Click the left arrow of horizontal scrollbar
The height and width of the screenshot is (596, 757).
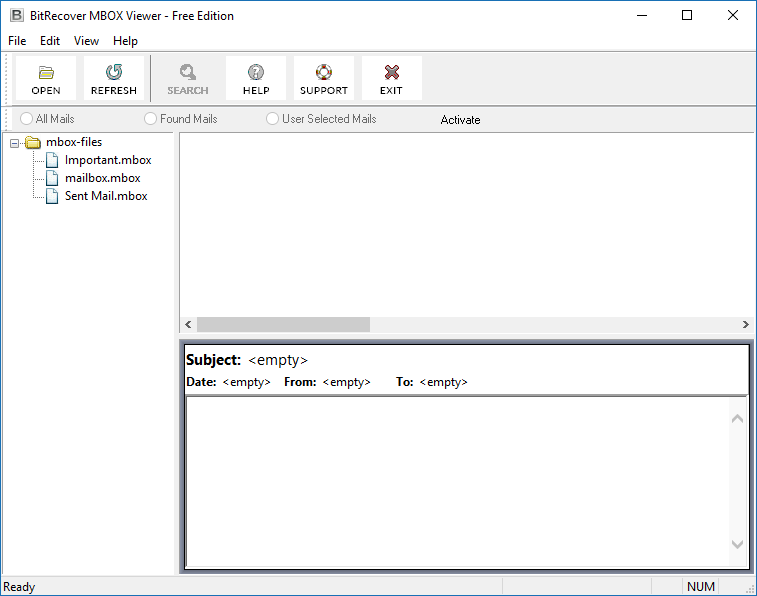188,324
